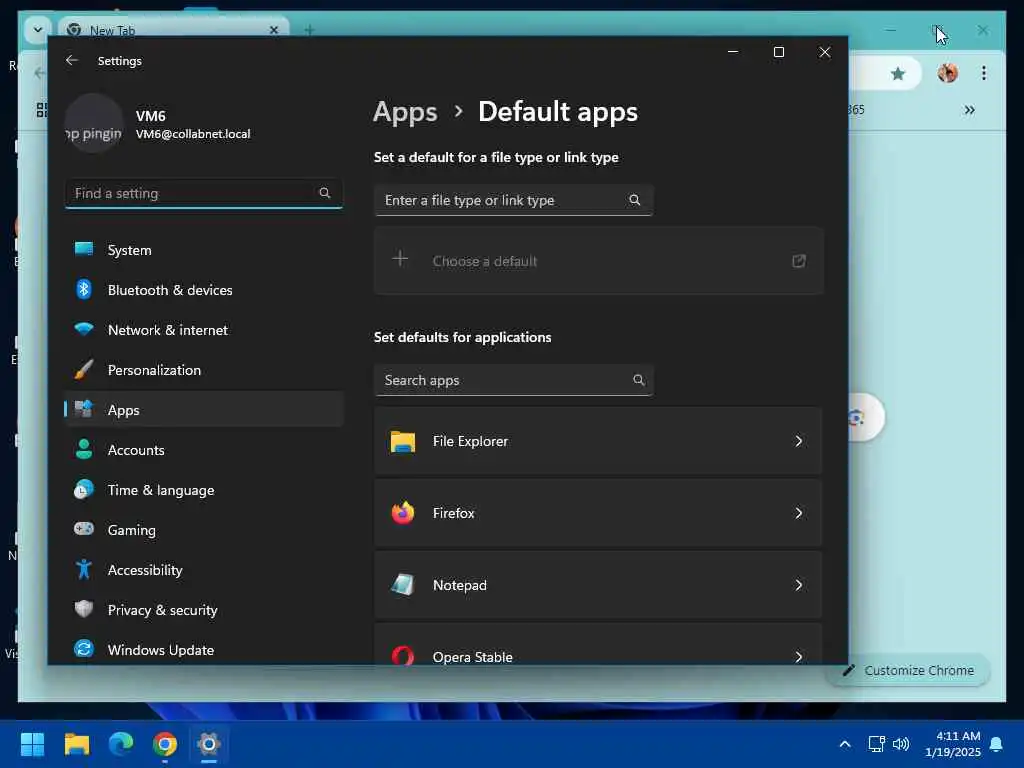Launch Microsoft Edge from the taskbar
Image resolution: width=1024 pixels, height=768 pixels.
tap(121, 744)
